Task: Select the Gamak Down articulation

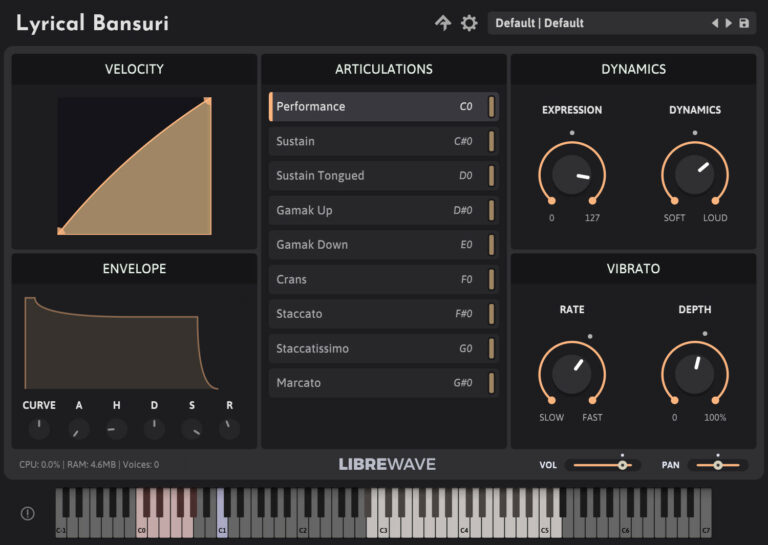Action: (384, 244)
